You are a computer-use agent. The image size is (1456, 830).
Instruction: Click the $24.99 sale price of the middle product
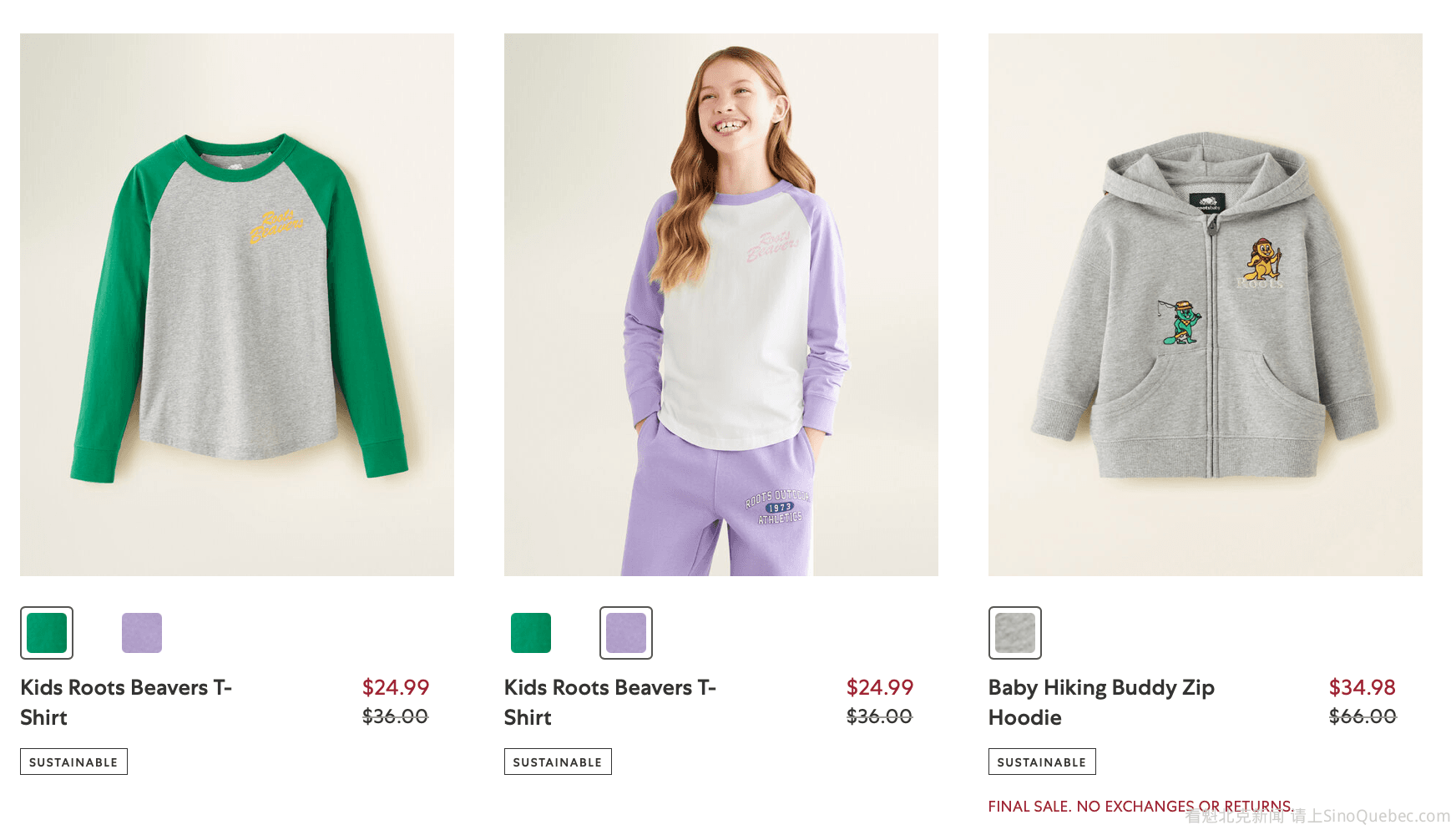(880, 687)
